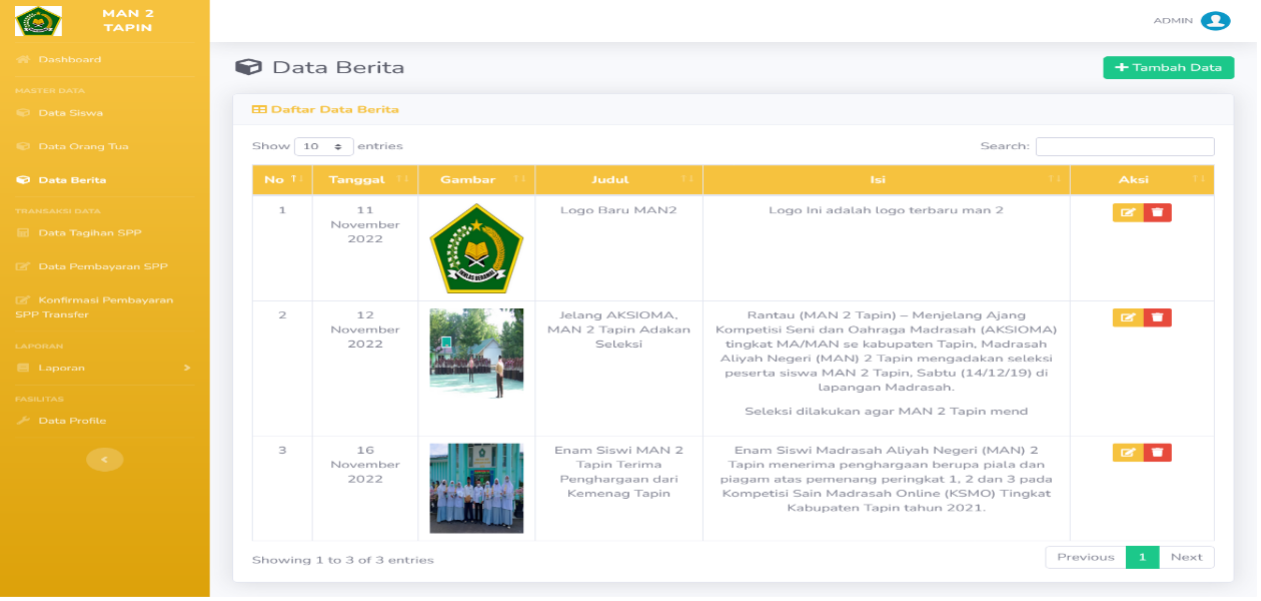Expand the Laporan sidebar menu

(x=104, y=368)
